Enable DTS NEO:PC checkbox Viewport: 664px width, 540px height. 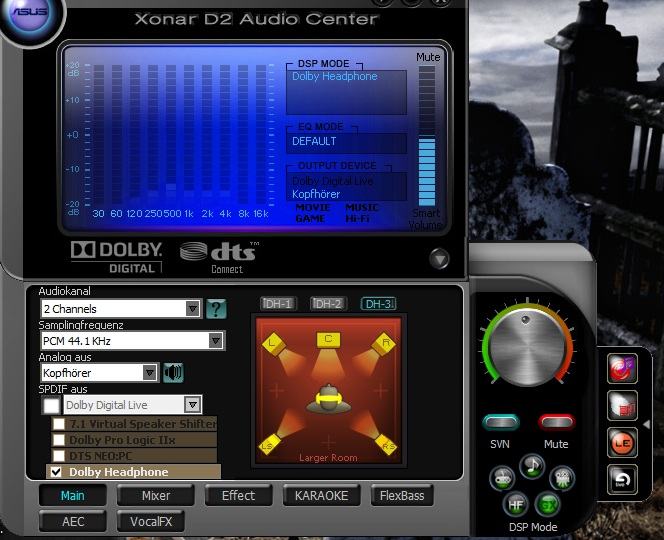click(59, 456)
